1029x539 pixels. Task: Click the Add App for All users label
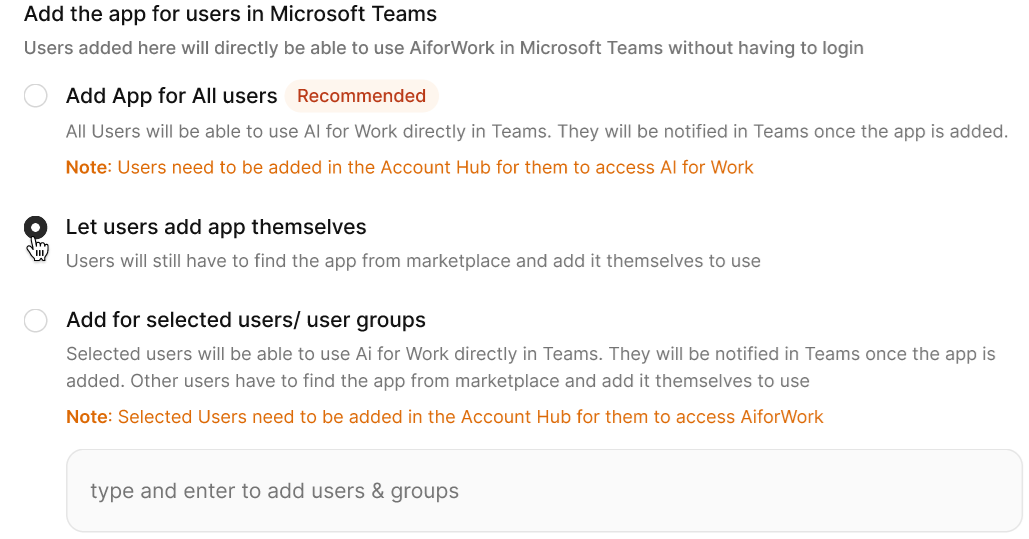tap(171, 96)
